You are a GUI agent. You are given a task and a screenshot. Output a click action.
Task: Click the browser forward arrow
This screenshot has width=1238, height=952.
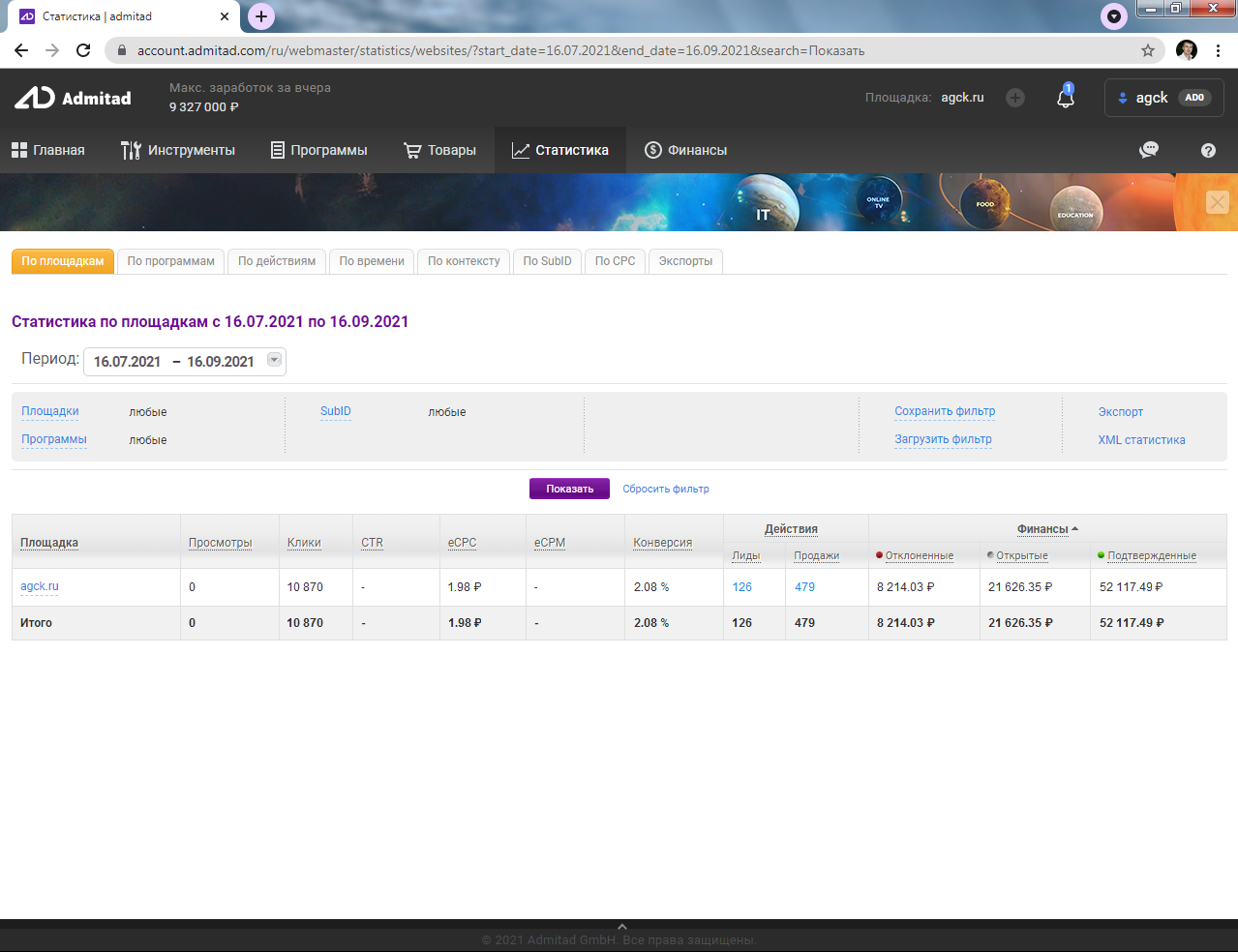(x=52, y=50)
